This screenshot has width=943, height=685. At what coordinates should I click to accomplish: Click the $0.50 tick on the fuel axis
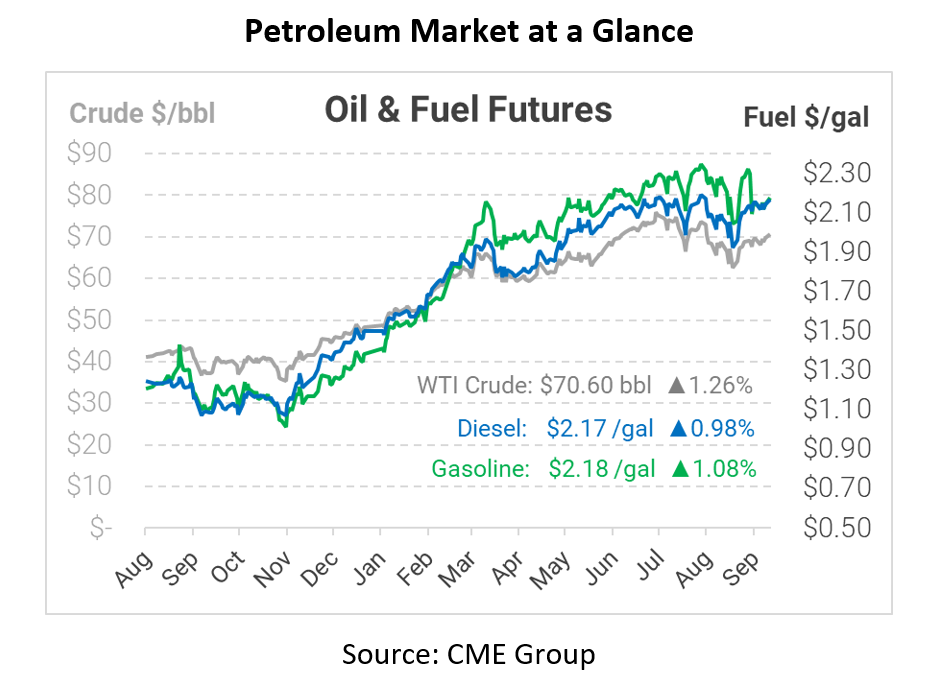tap(837, 527)
